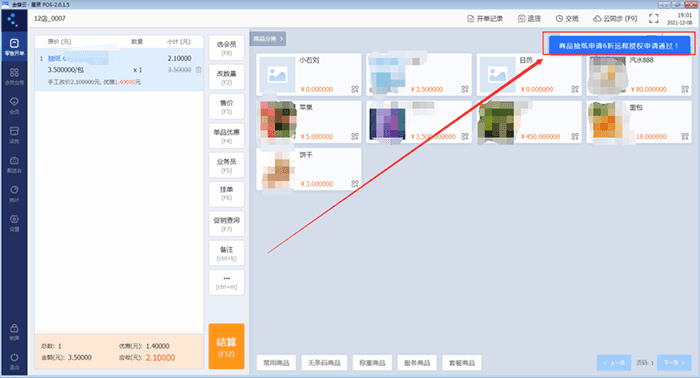Screen dimensions: 700x378
Task: Select the 服务商品 tab
Action: 417,363
